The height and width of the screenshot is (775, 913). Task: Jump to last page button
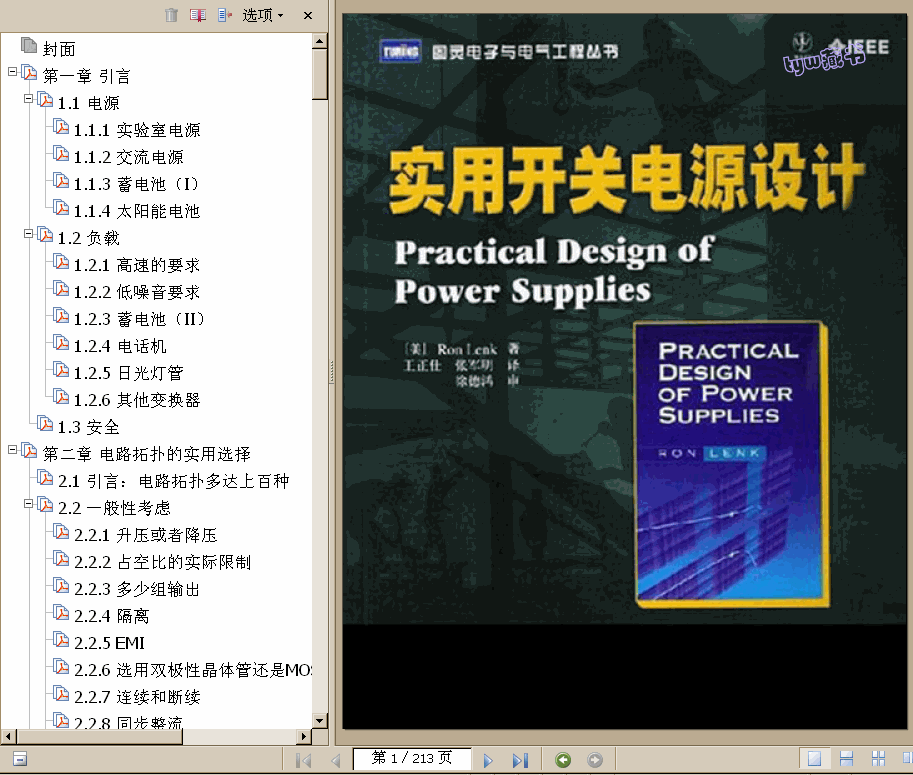pos(519,760)
